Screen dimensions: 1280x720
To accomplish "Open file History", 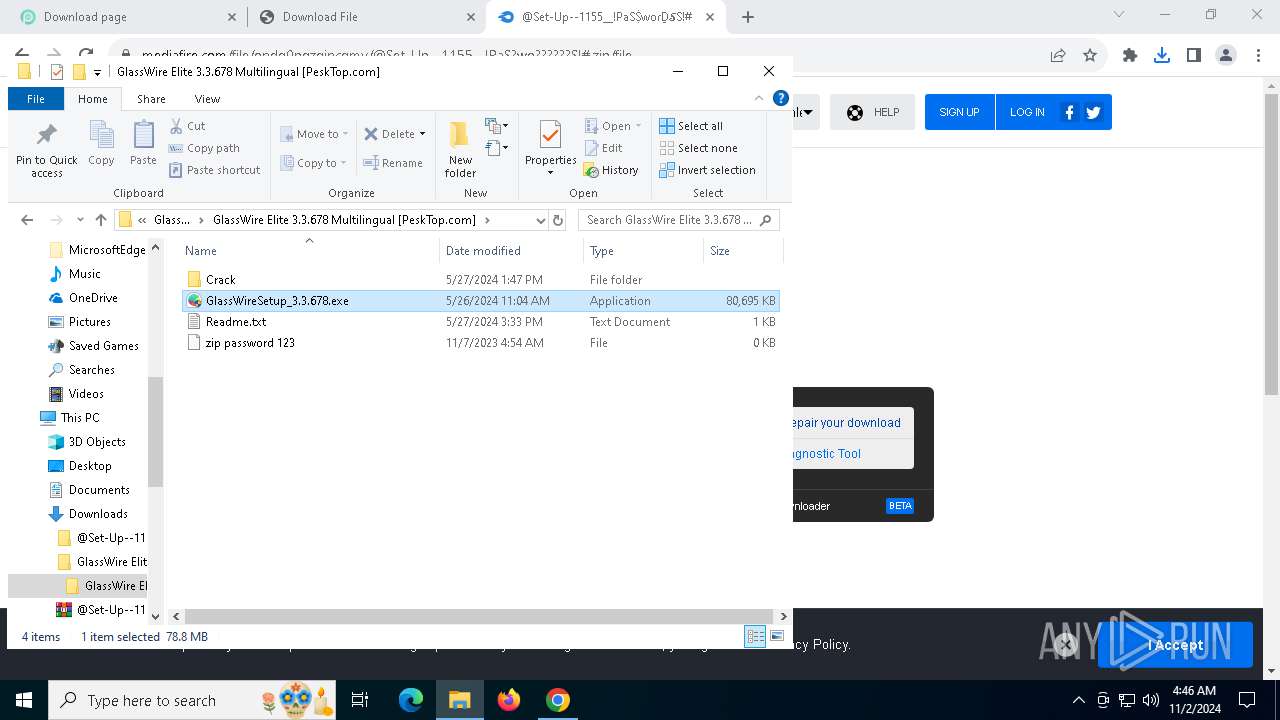I will (611, 170).
